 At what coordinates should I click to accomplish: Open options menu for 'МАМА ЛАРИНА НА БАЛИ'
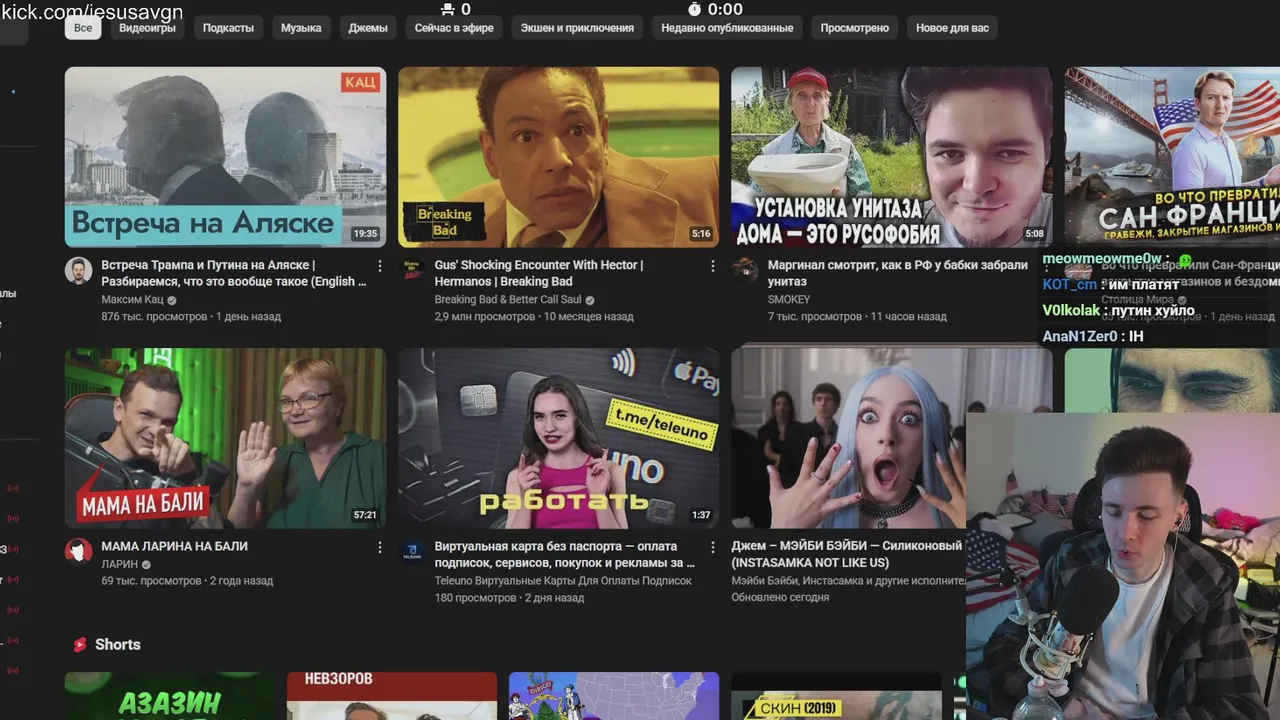tap(380, 547)
